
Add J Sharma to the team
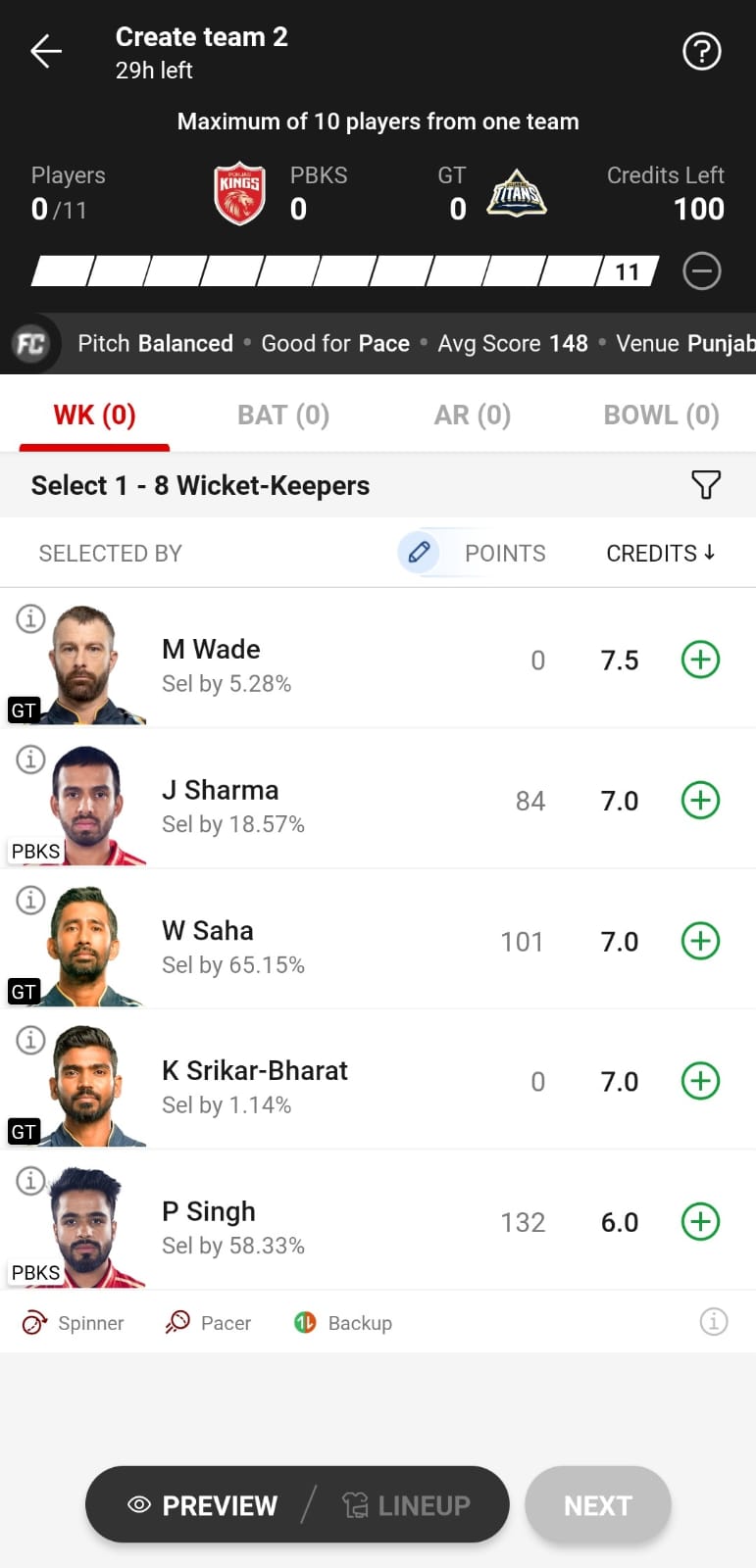click(x=700, y=801)
